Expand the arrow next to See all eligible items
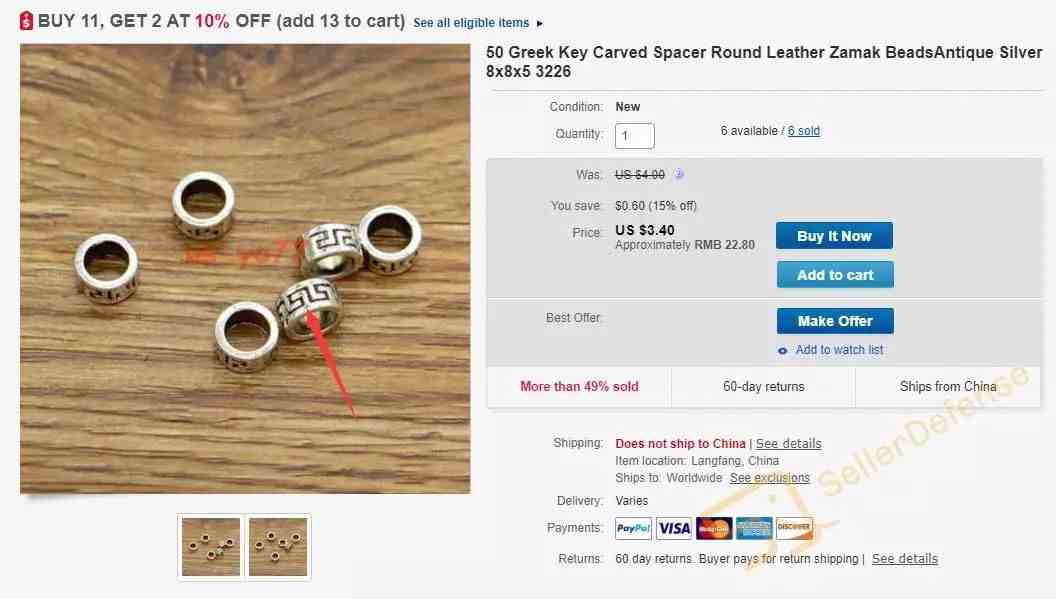This screenshot has height=599, width=1056. [539, 24]
